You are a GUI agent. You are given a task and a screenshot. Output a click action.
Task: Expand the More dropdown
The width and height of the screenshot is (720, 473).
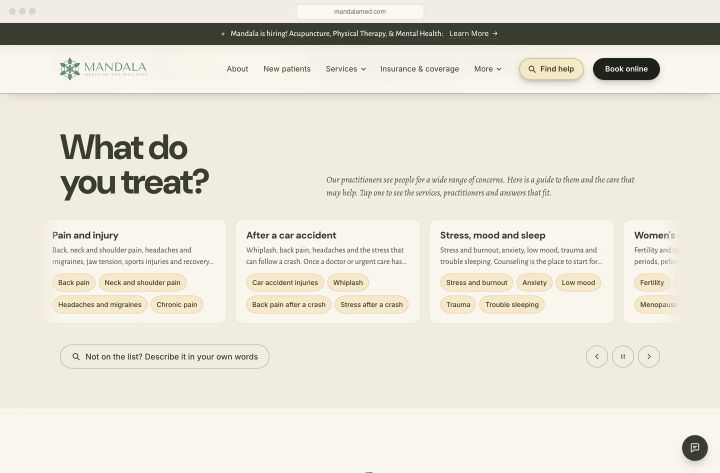click(x=488, y=69)
